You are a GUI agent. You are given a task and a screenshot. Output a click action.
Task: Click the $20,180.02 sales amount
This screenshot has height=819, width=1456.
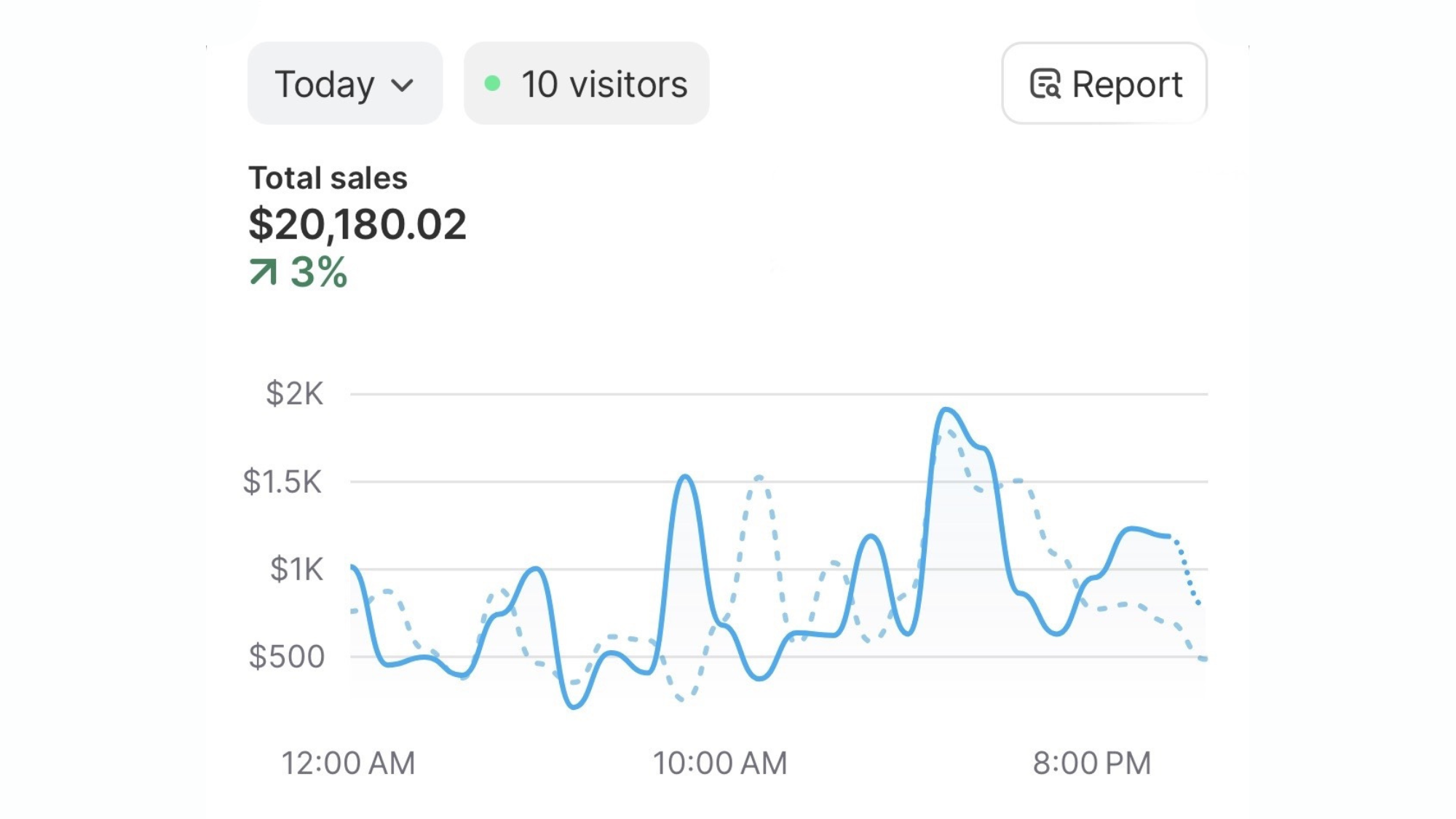click(x=357, y=224)
